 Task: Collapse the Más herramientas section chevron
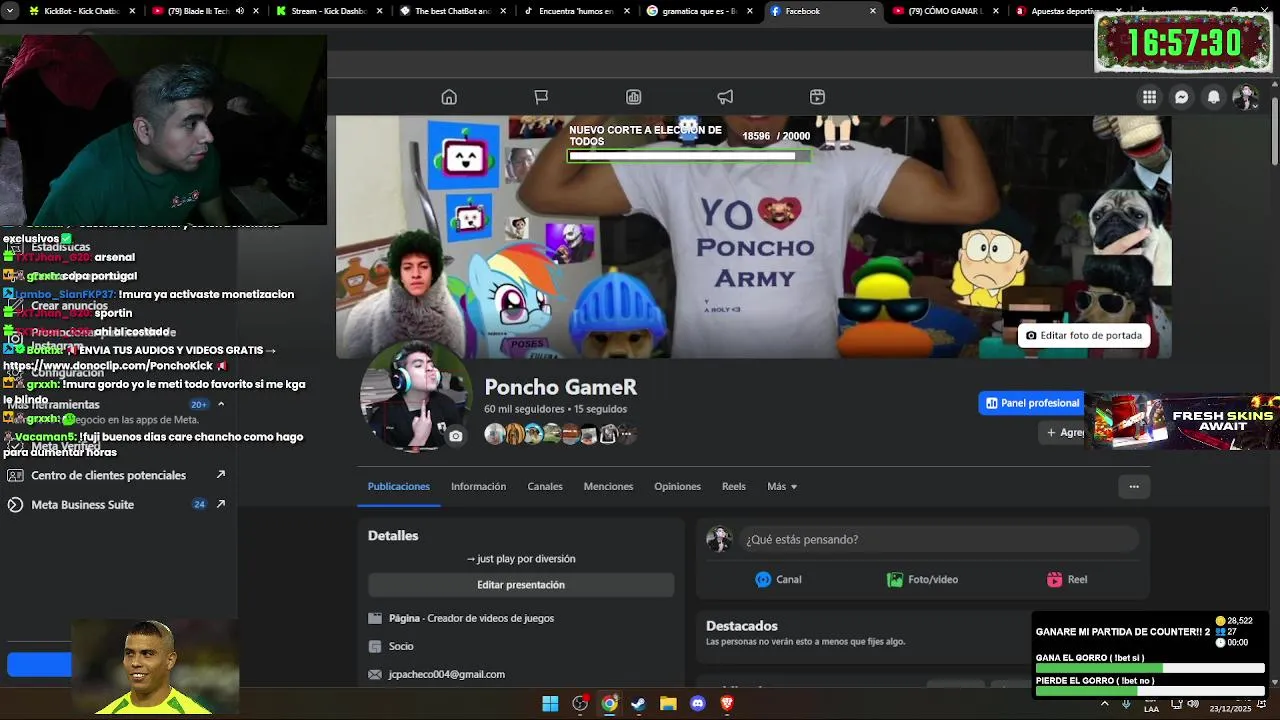point(221,404)
